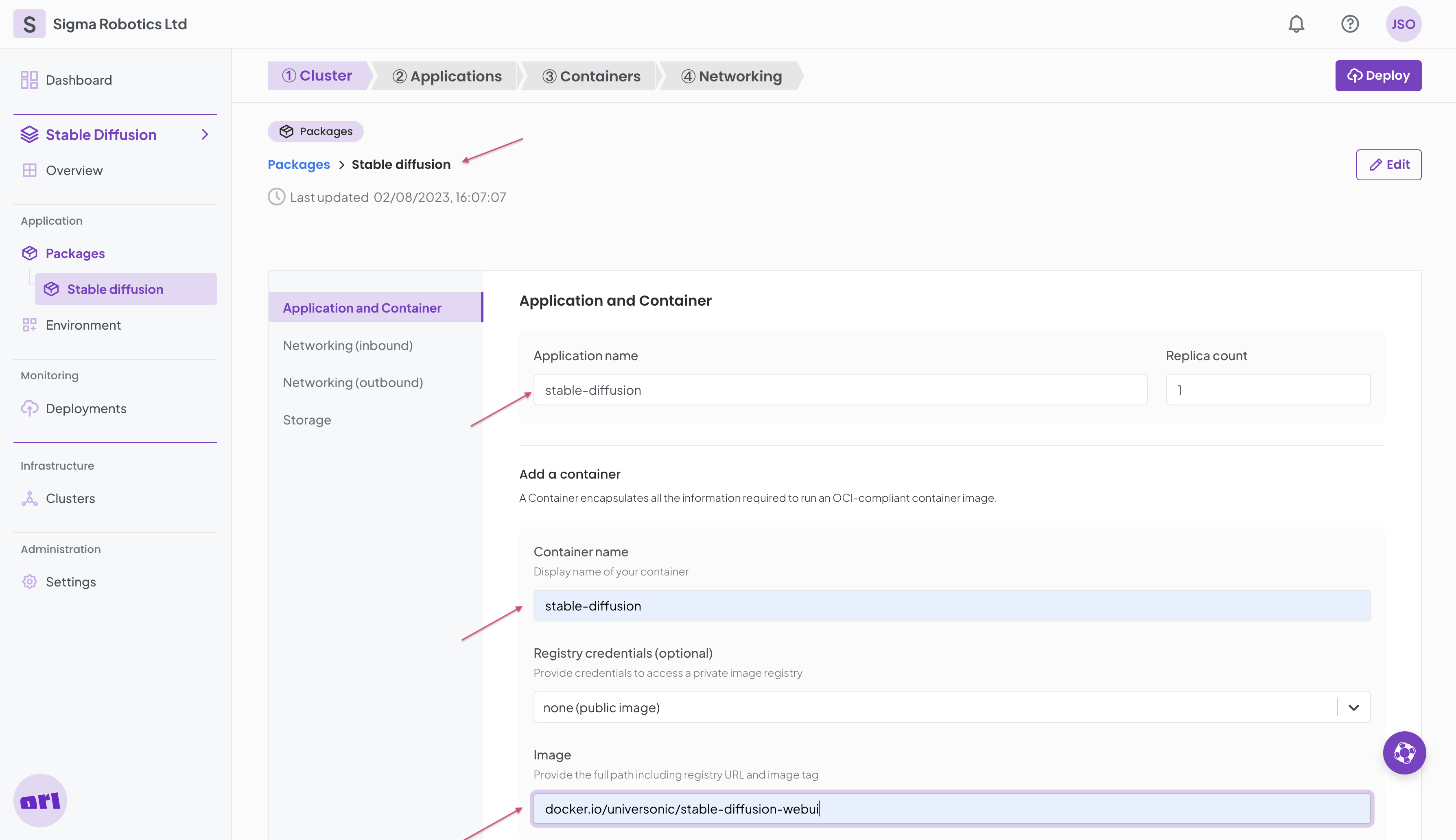1456x840 pixels.
Task: Open the help question mark icon
Action: pyautogui.click(x=1350, y=24)
